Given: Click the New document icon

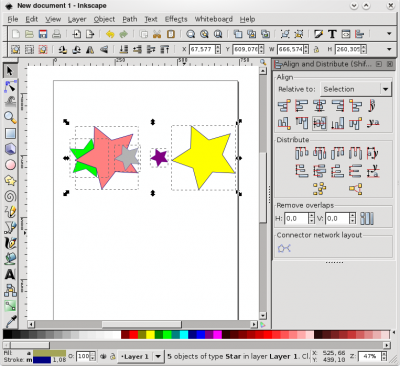Looking at the screenshot, I should click(x=16, y=34).
